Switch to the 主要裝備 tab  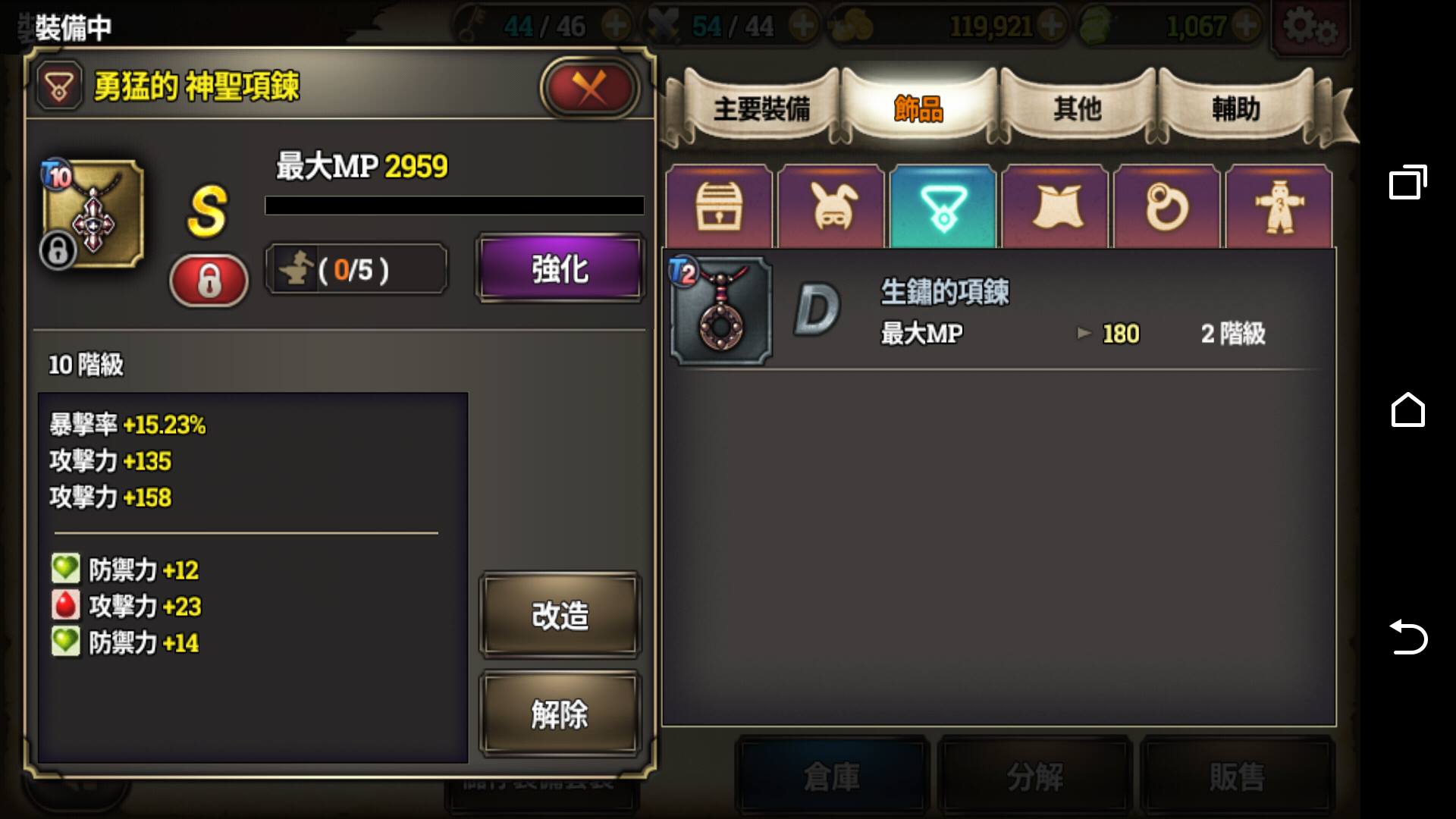coord(761,108)
